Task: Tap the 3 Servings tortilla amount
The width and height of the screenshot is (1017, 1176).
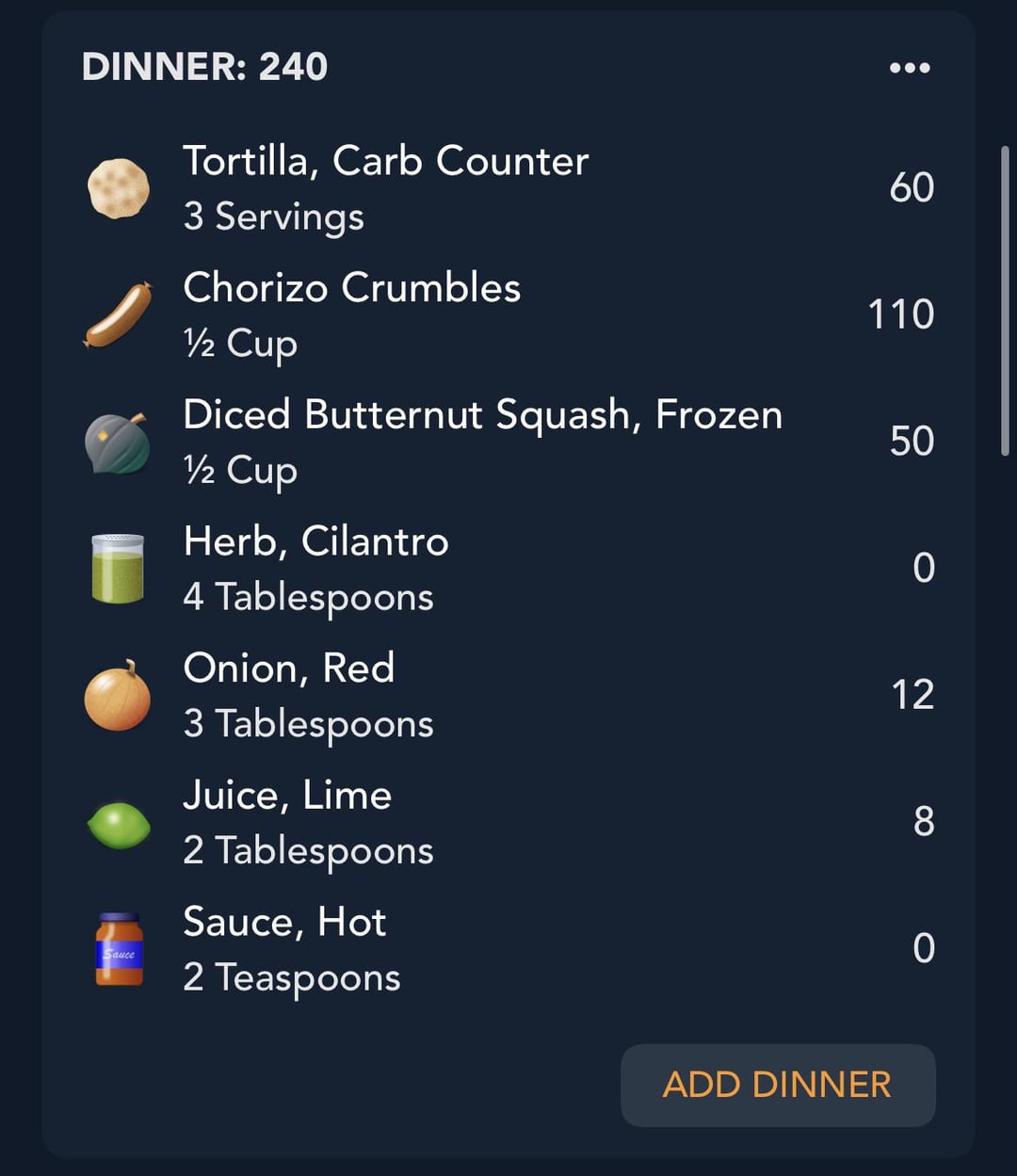Action: pos(273,217)
